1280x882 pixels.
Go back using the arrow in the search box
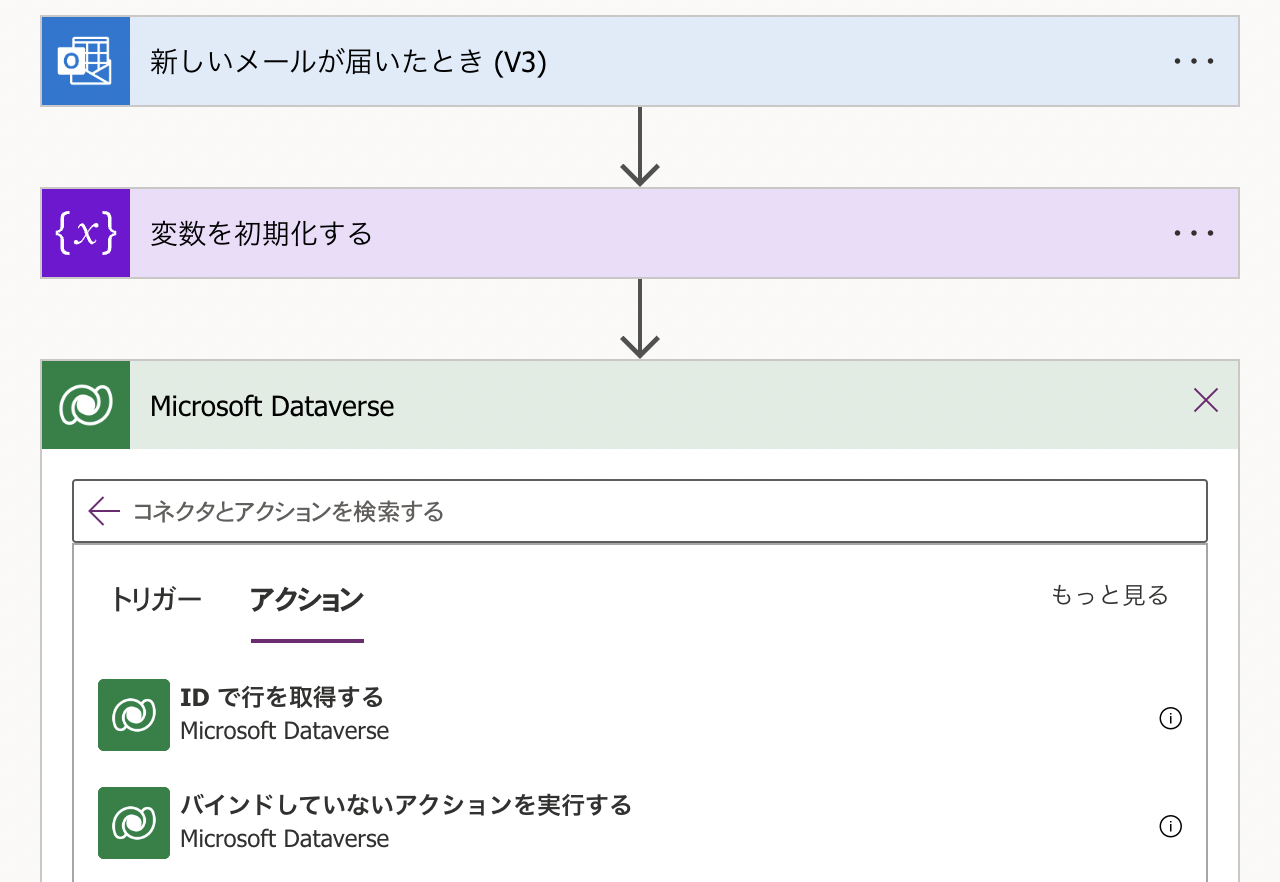[x=104, y=512]
